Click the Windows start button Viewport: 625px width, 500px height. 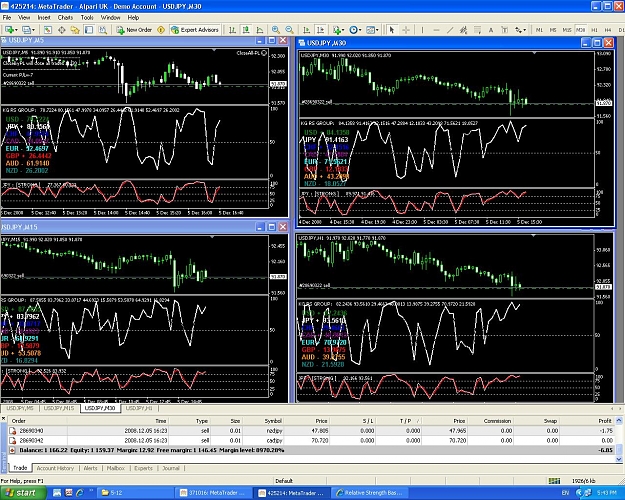tap(23, 493)
